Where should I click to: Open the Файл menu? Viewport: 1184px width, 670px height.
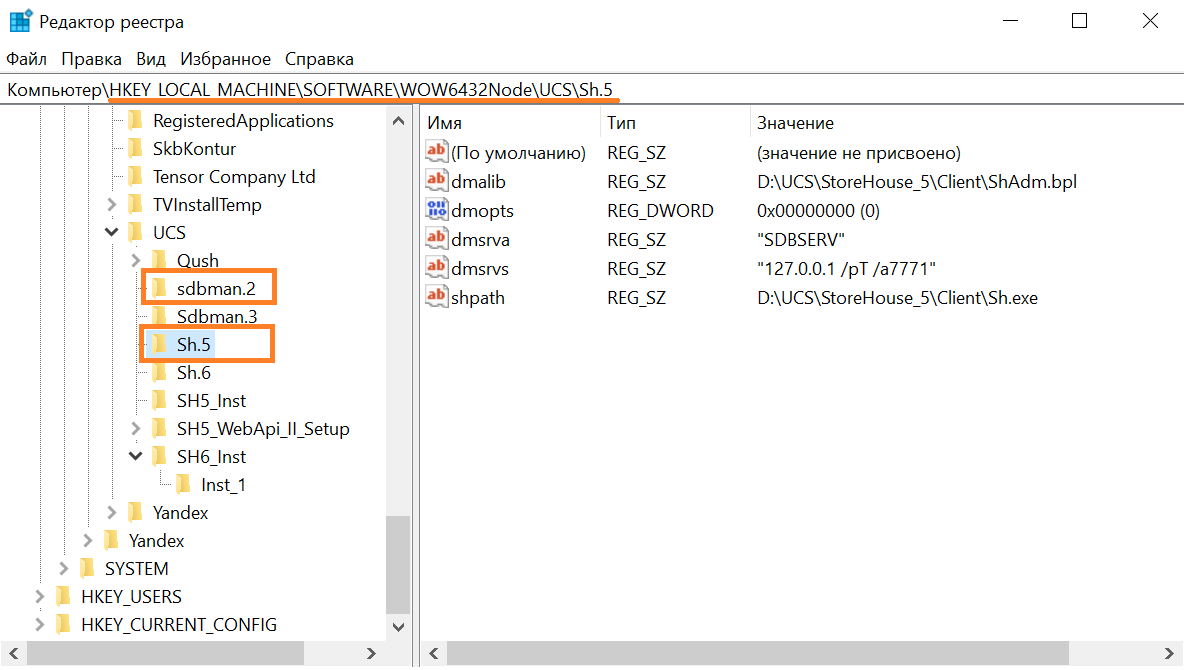click(27, 59)
